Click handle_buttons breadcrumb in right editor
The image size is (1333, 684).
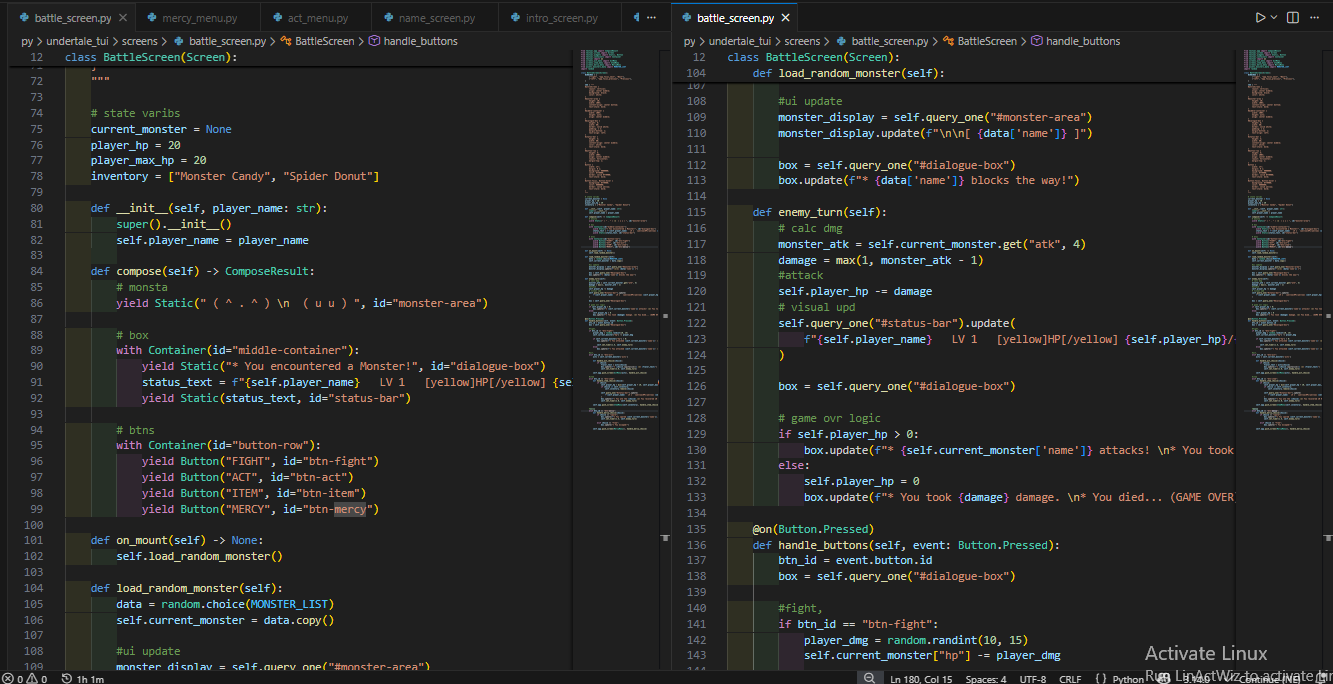pyautogui.click(x=1083, y=41)
